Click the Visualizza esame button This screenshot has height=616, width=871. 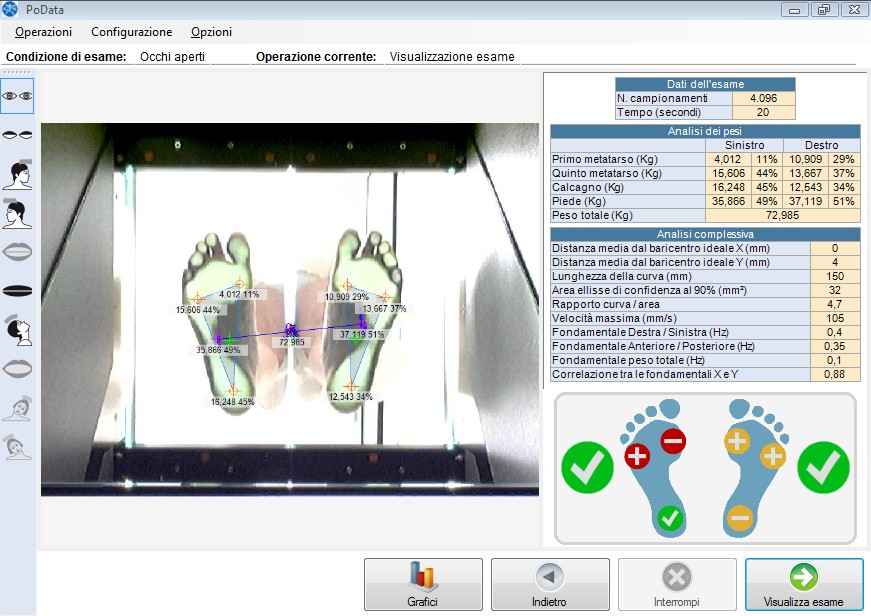coord(803,585)
